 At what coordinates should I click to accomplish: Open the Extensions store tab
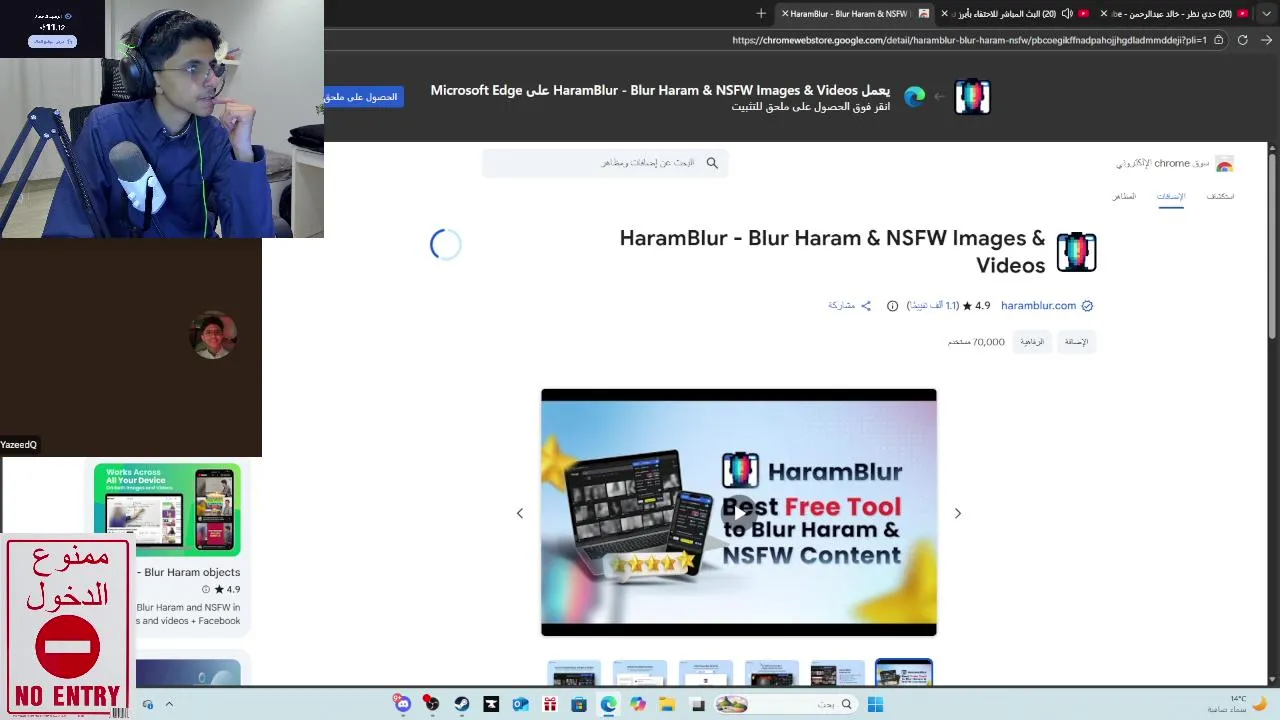tap(1171, 196)
